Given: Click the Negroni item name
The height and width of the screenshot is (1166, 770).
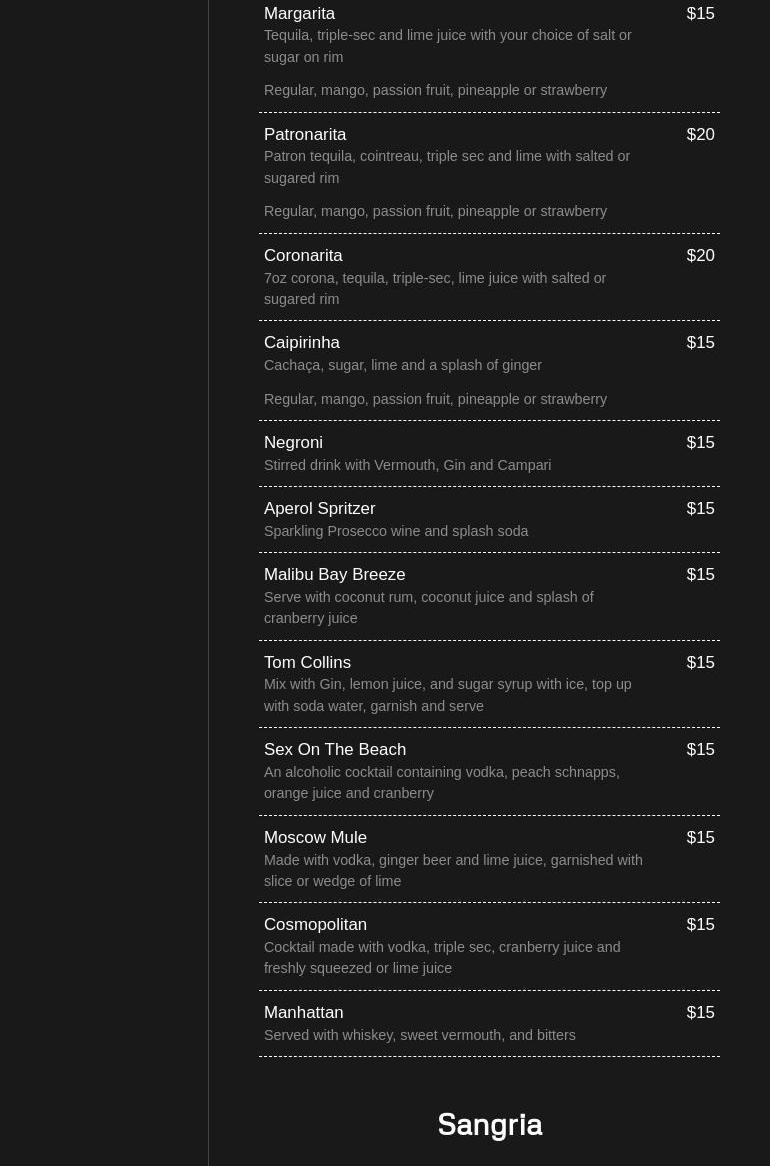Looking at the screenshot, I should [x=293, y=443].
